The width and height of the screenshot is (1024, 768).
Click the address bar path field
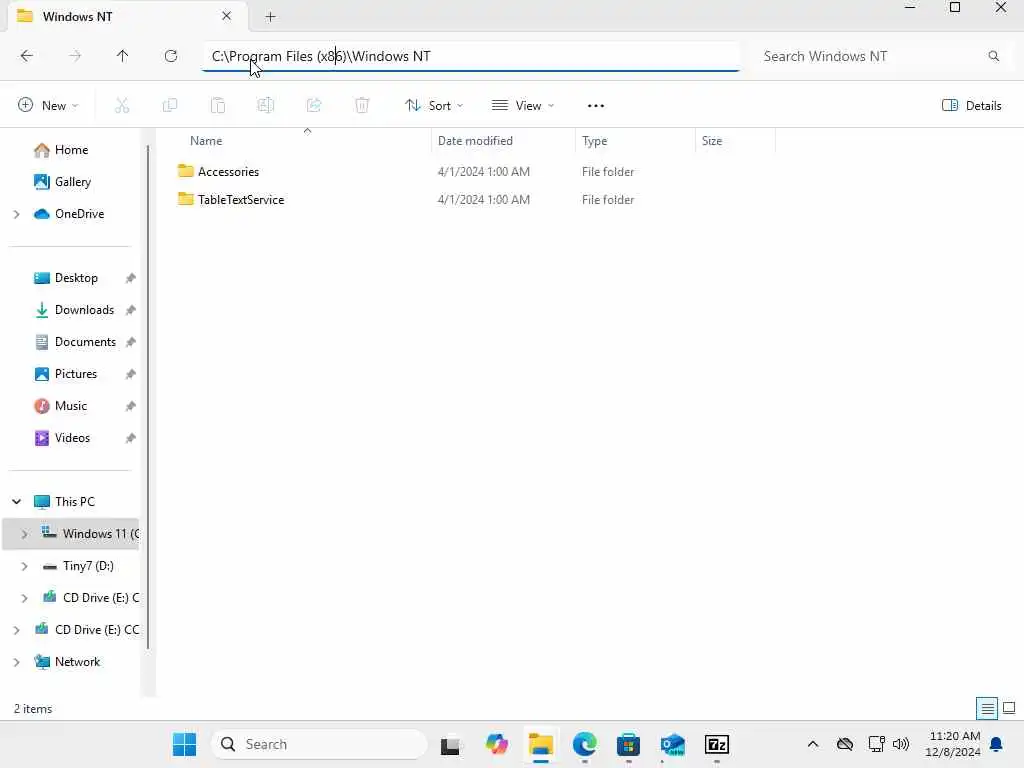(x=471, y=56)
